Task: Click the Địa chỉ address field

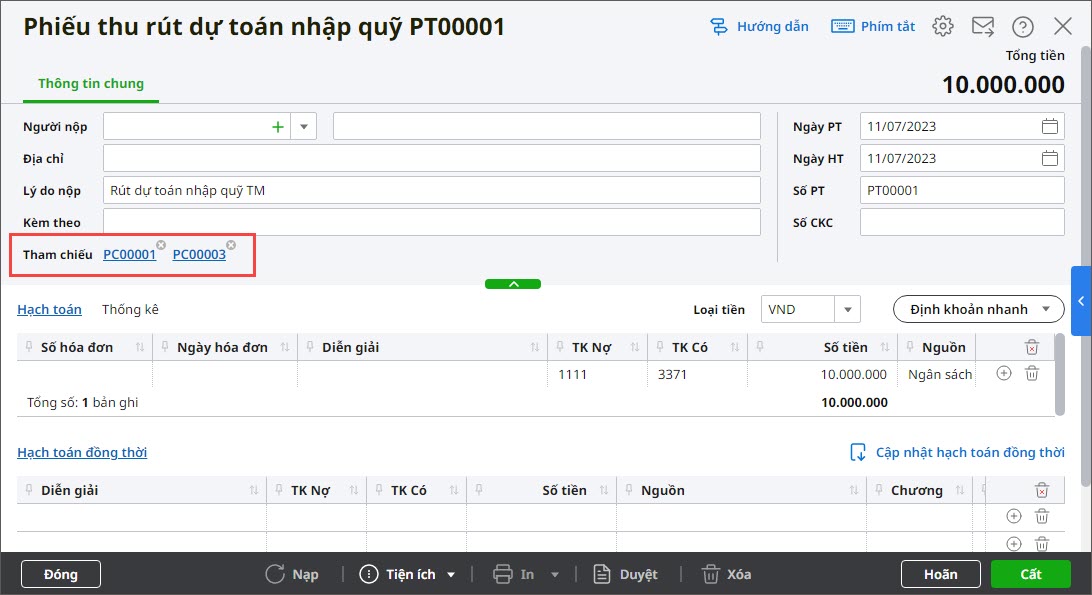Action: pyautogui.click(x=432, y=158)
